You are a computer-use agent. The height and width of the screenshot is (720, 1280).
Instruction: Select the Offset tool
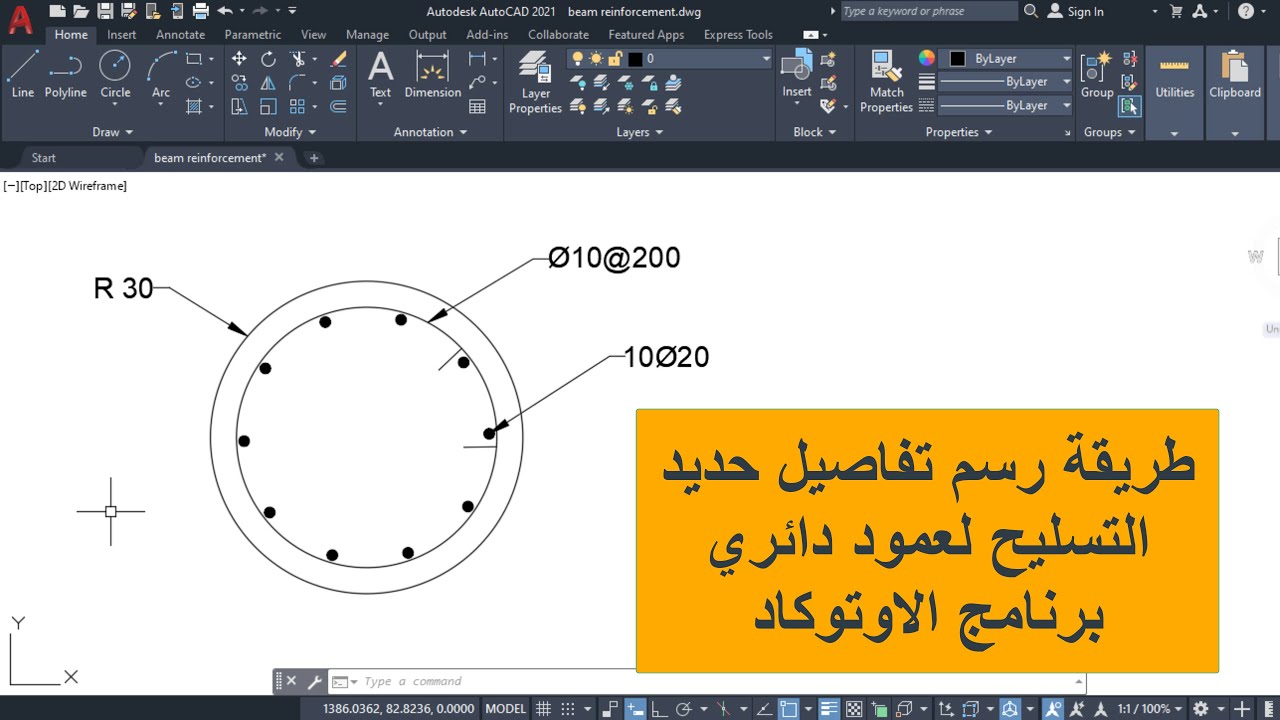[338, 107]
